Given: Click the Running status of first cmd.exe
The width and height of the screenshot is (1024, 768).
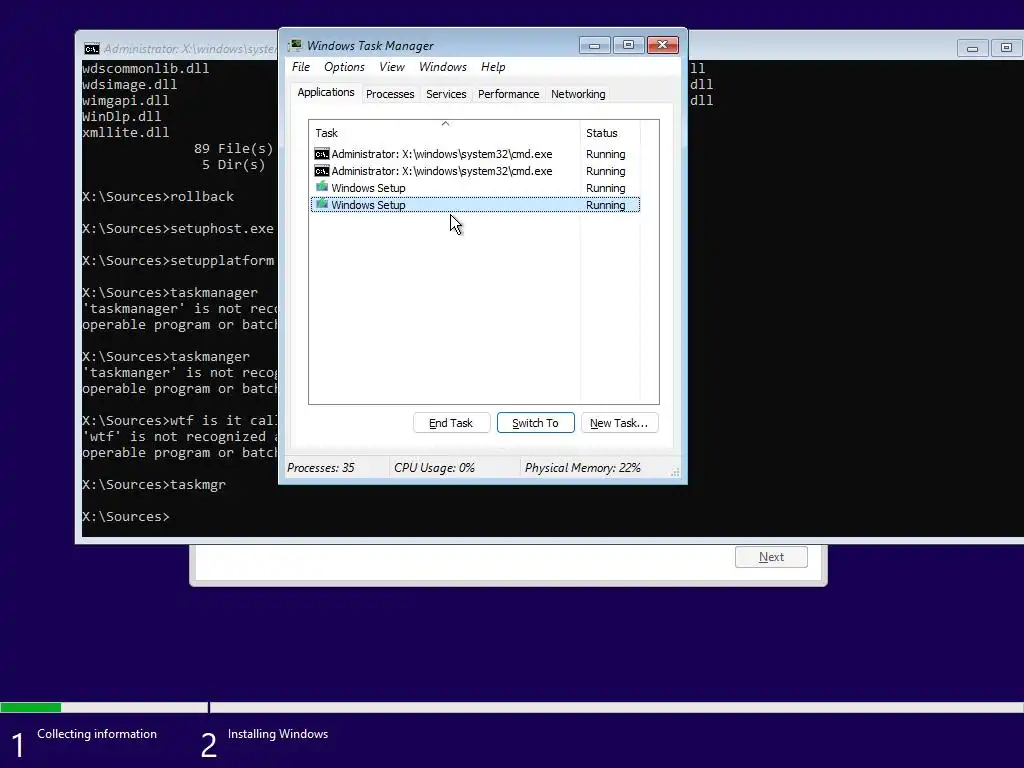Looking at the screenshot, I should pyautogui.click(x=605, y=154).
